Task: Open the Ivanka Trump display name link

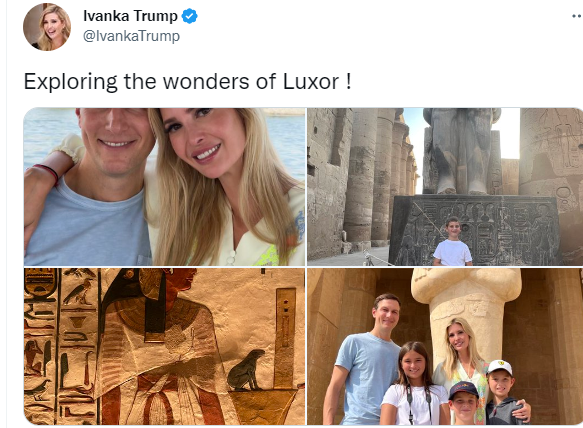Action: pos(130,16)
